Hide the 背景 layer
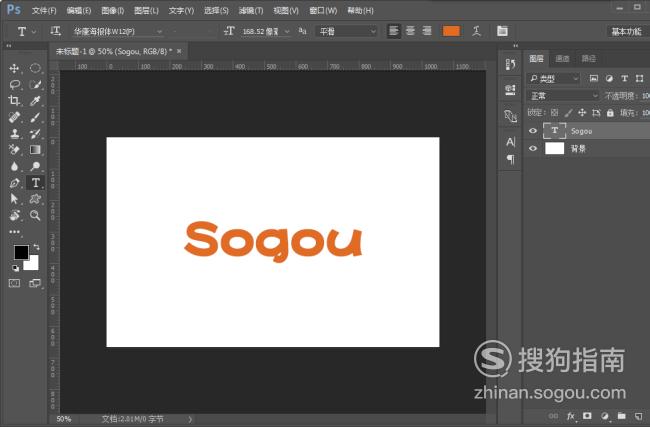The height and width of the screenshot is (427, 650). (533, 148)
